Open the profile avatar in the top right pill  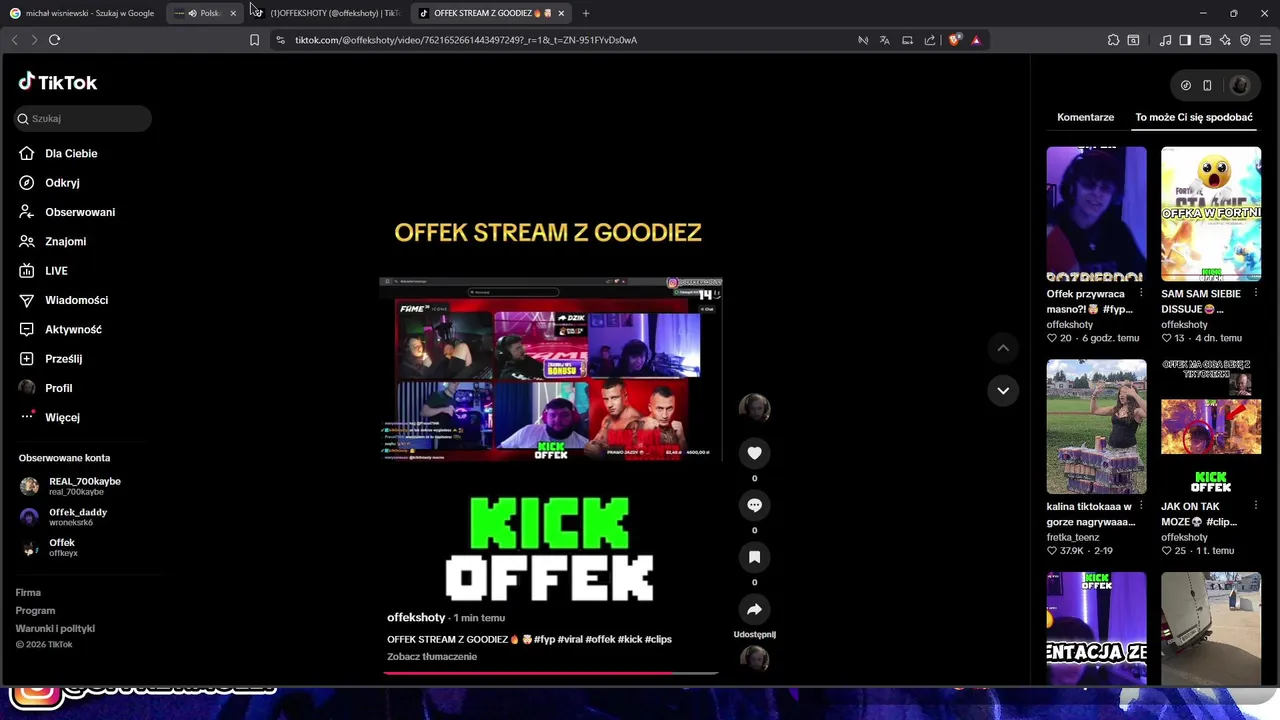(x=1240, y=86)
